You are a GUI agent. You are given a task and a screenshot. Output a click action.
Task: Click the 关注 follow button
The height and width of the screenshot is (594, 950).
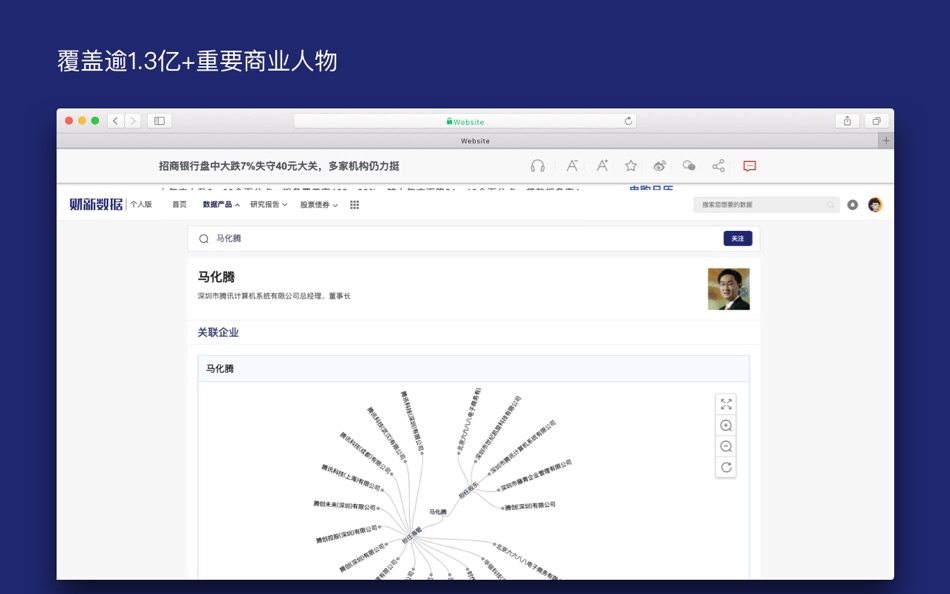(737, 239)
